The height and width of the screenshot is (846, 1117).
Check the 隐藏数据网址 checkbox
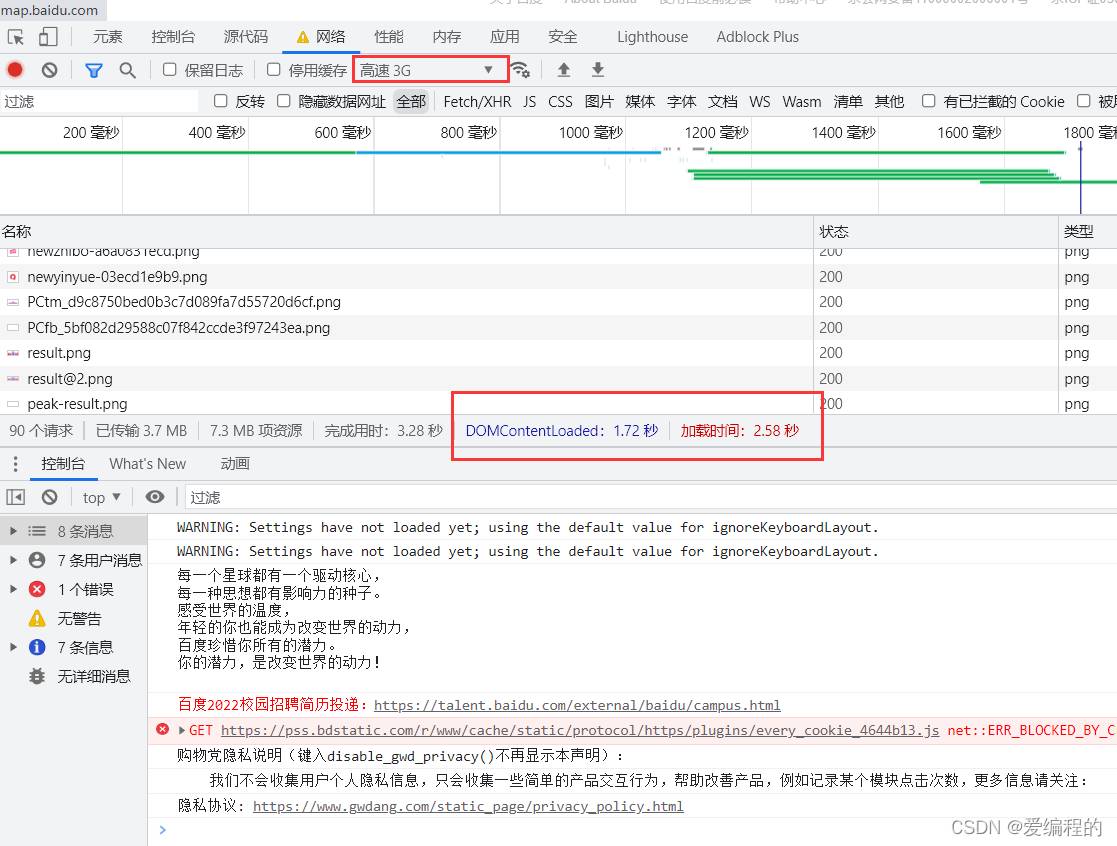tap(284, 101)
